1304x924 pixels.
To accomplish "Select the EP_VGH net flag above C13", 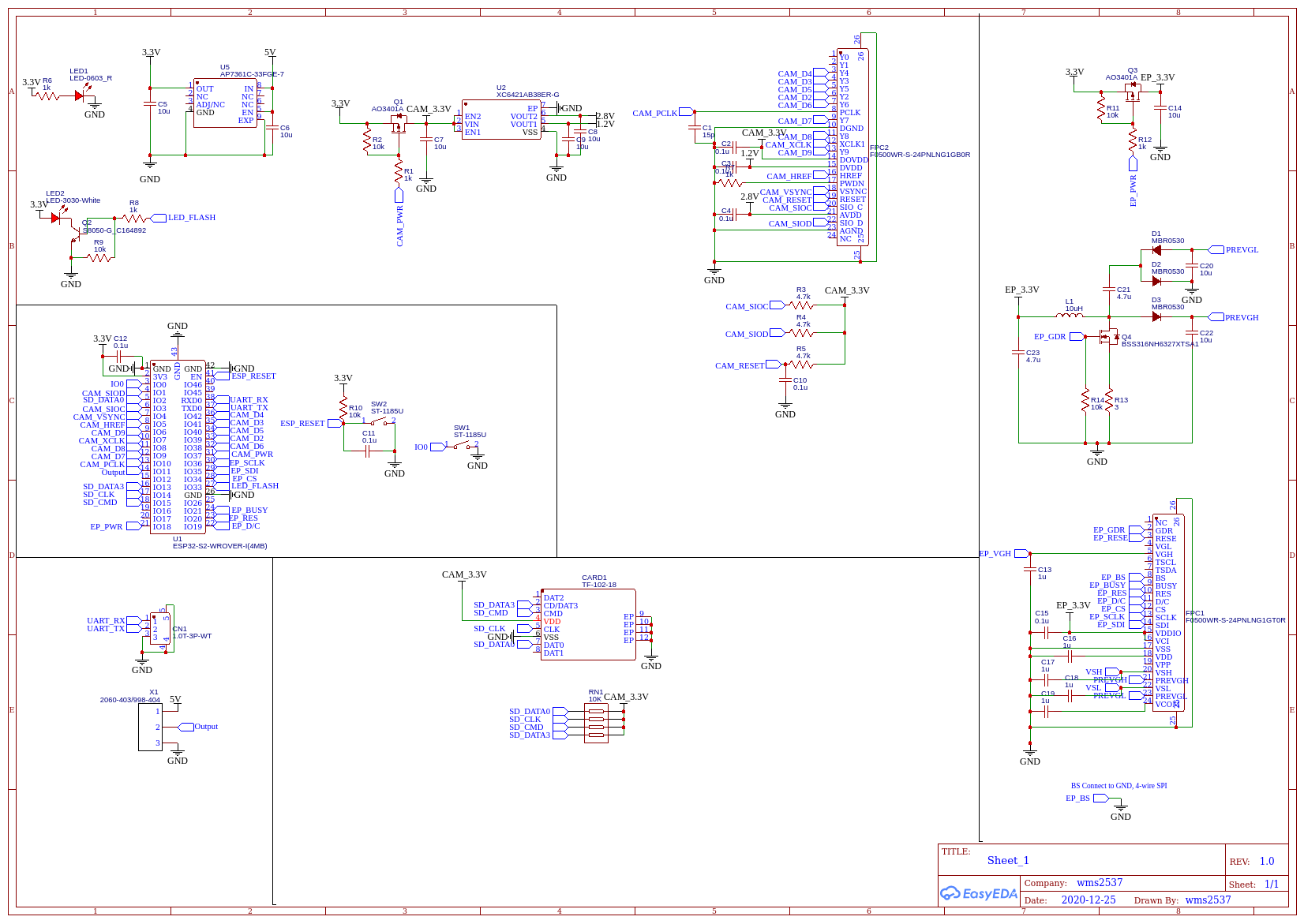I will [1004, 553].
